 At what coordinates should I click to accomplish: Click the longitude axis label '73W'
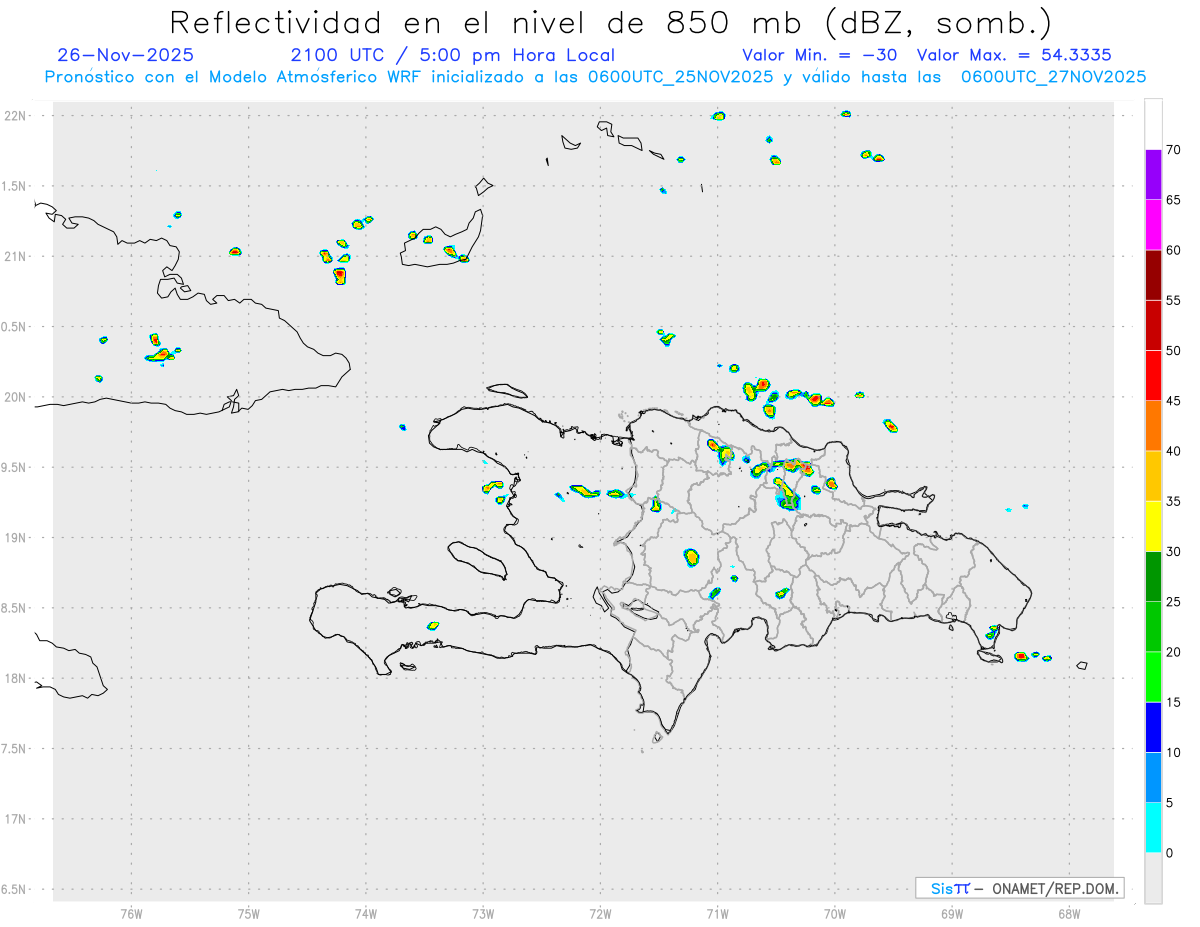pos(483,912)
